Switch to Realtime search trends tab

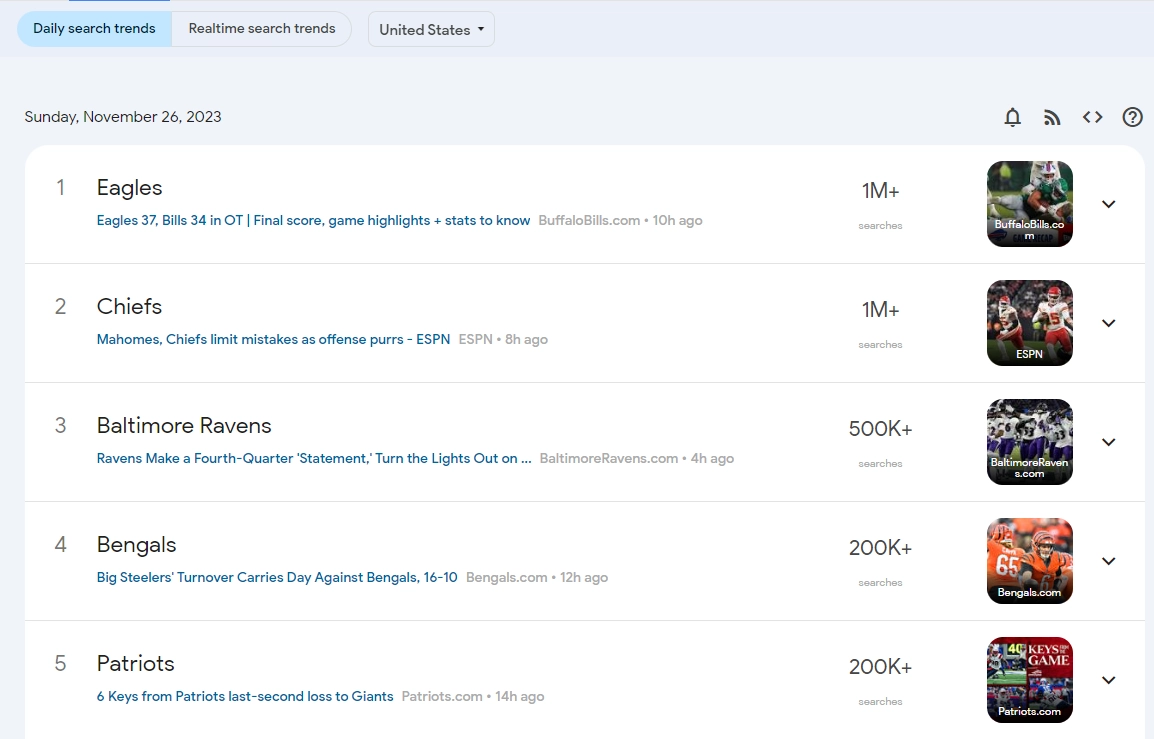click(x=262, y=29)
